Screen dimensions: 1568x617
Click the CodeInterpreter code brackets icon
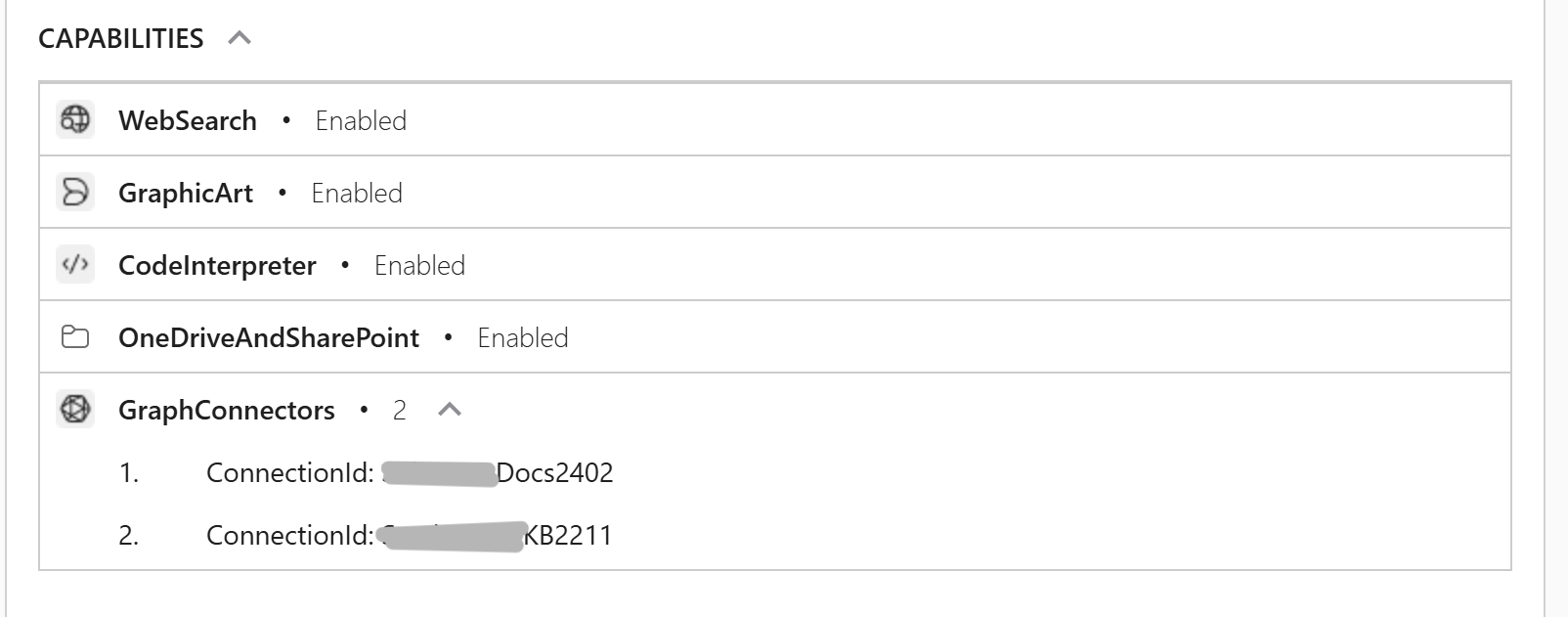(x=75, y=265)
